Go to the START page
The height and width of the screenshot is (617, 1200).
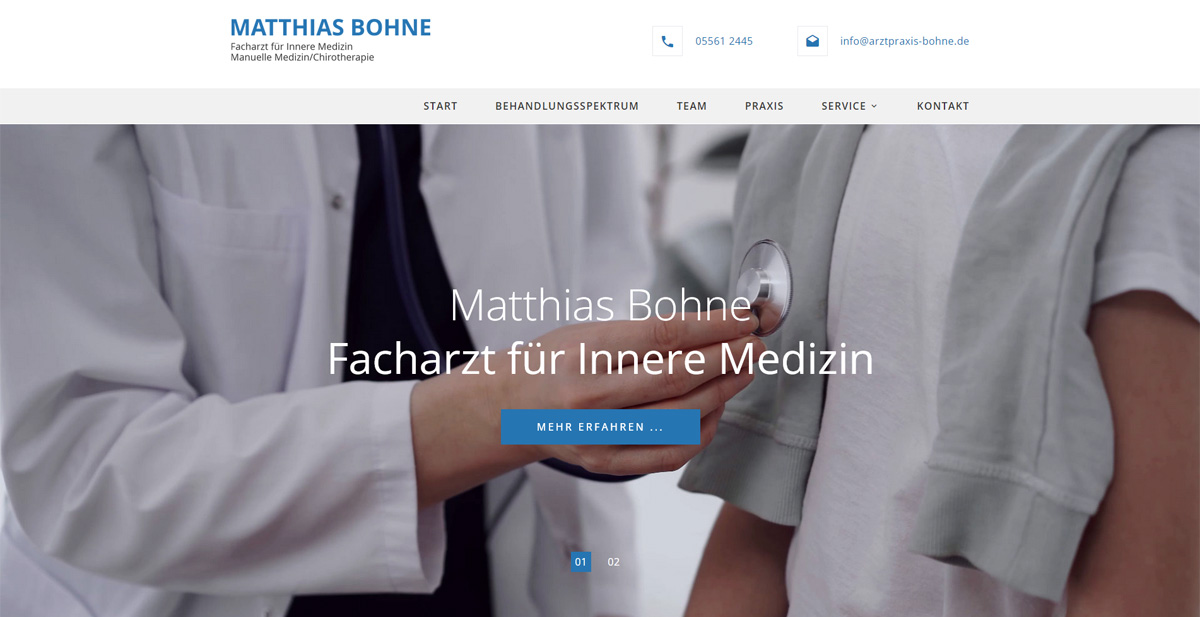pyautogui.click(x=440, y=106)
